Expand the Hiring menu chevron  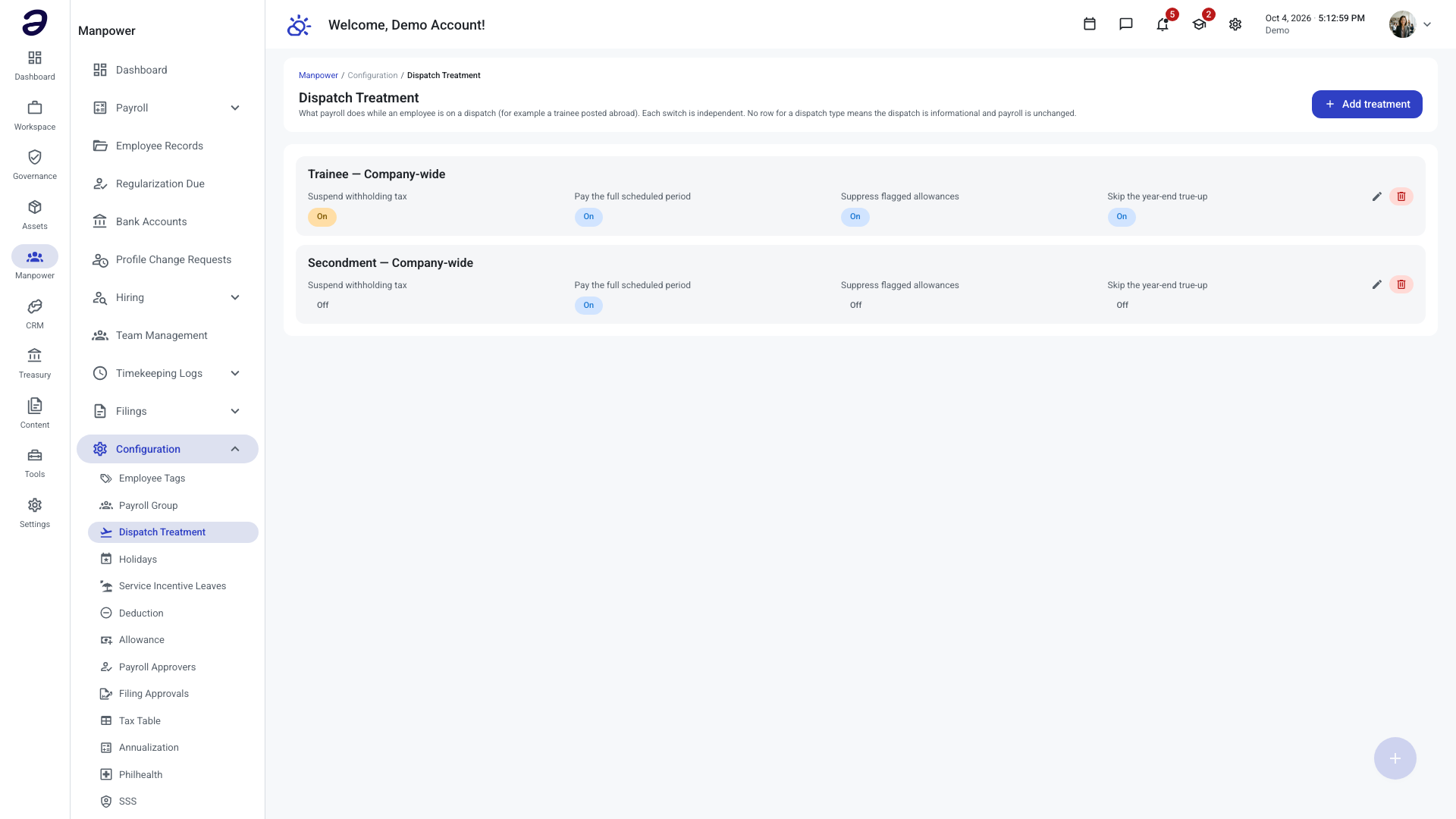(235, 297)
